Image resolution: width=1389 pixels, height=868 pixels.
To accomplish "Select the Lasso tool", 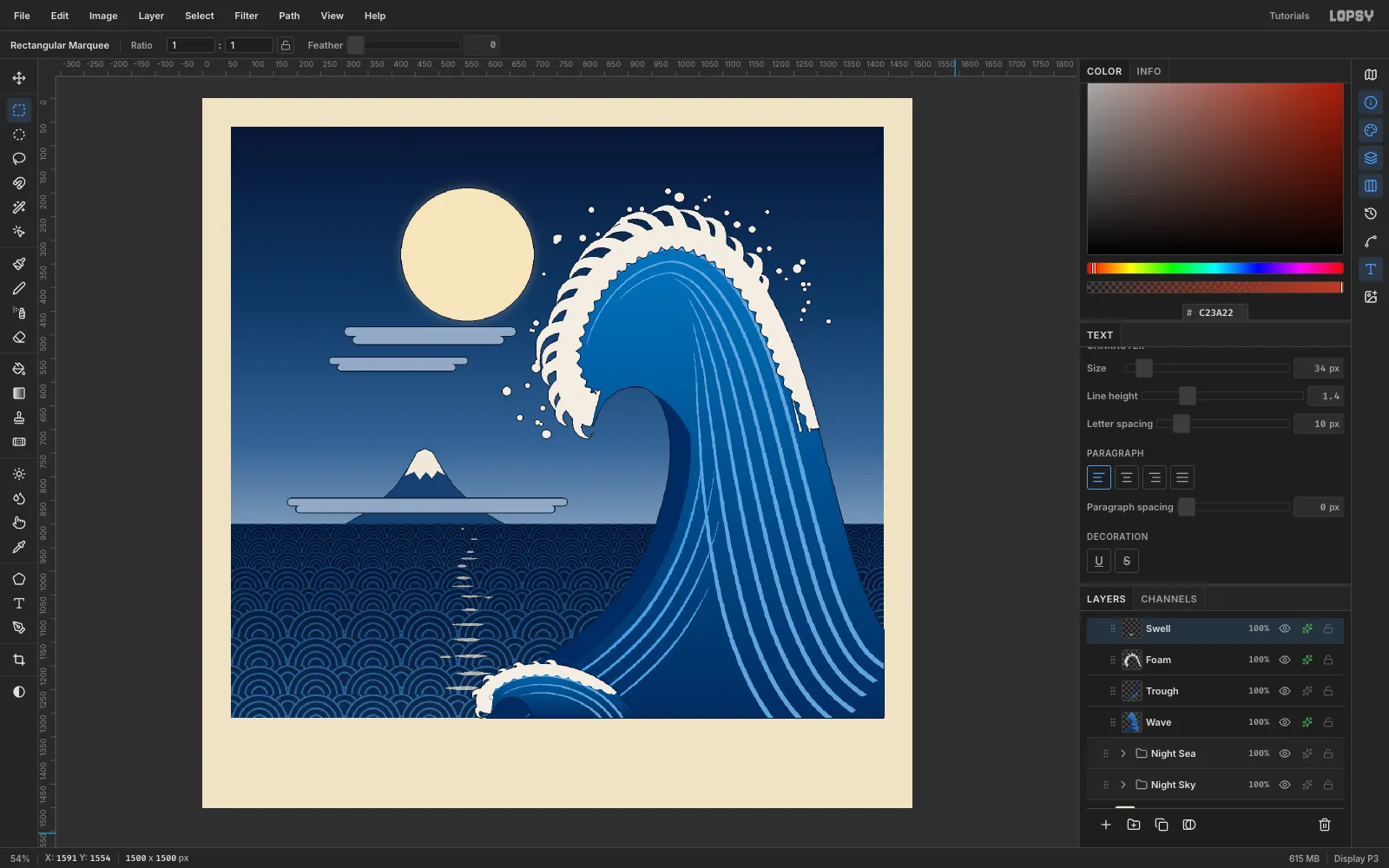I will [19, 159].
